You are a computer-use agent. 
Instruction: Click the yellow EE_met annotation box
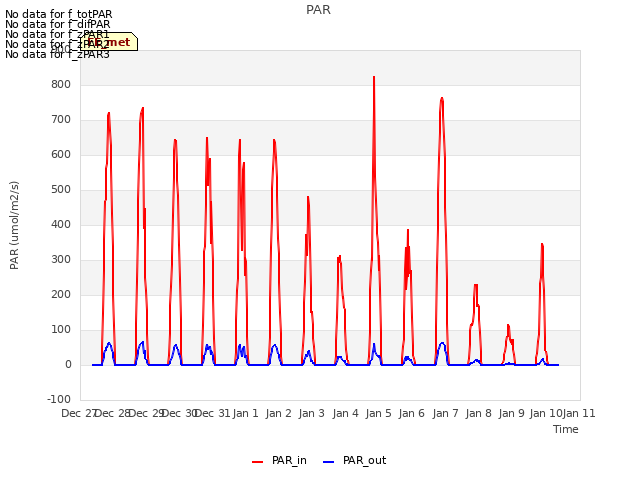(109, 42)
